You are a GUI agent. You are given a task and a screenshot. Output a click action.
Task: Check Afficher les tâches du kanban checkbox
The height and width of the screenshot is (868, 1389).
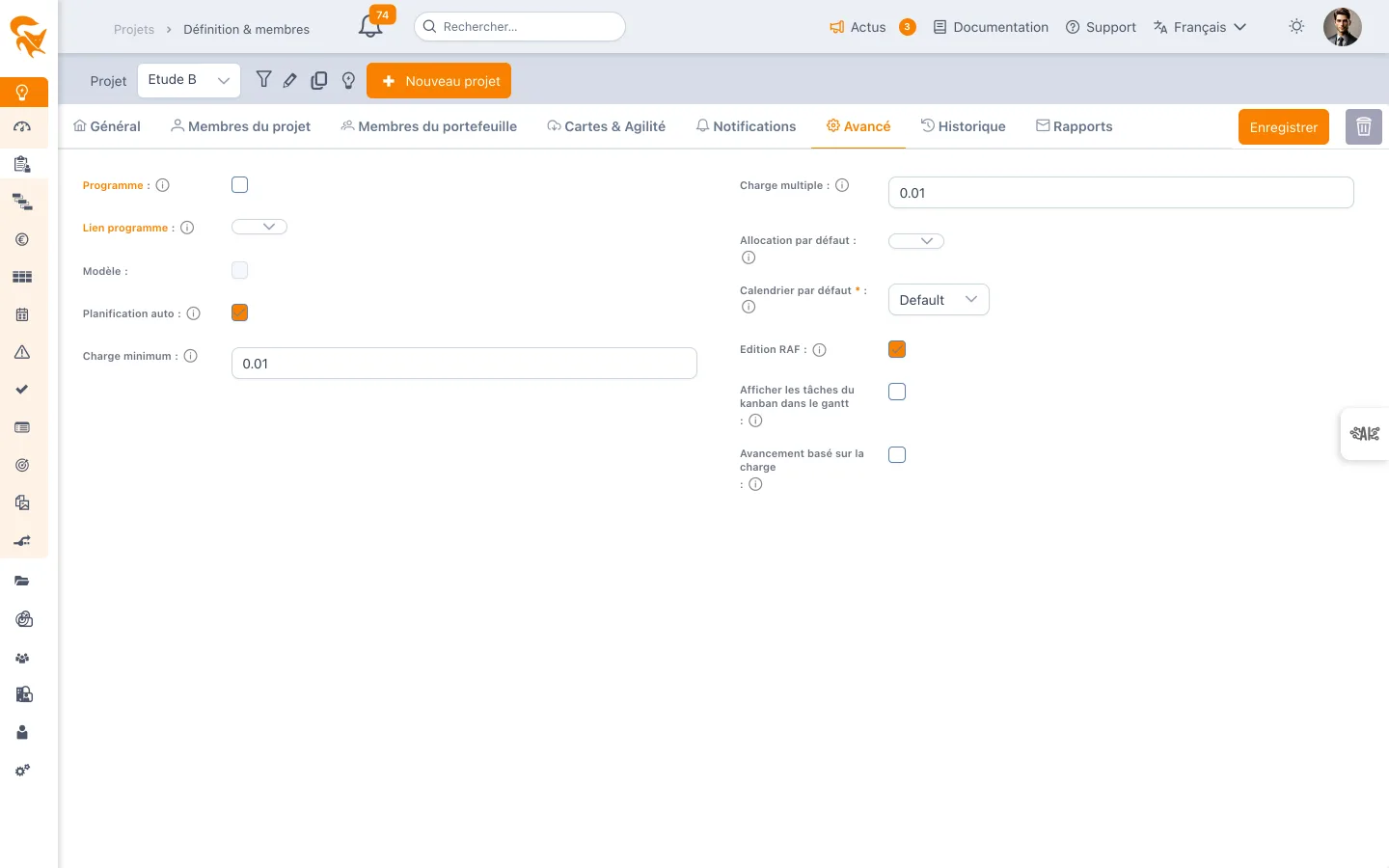[x=897, y=392]
